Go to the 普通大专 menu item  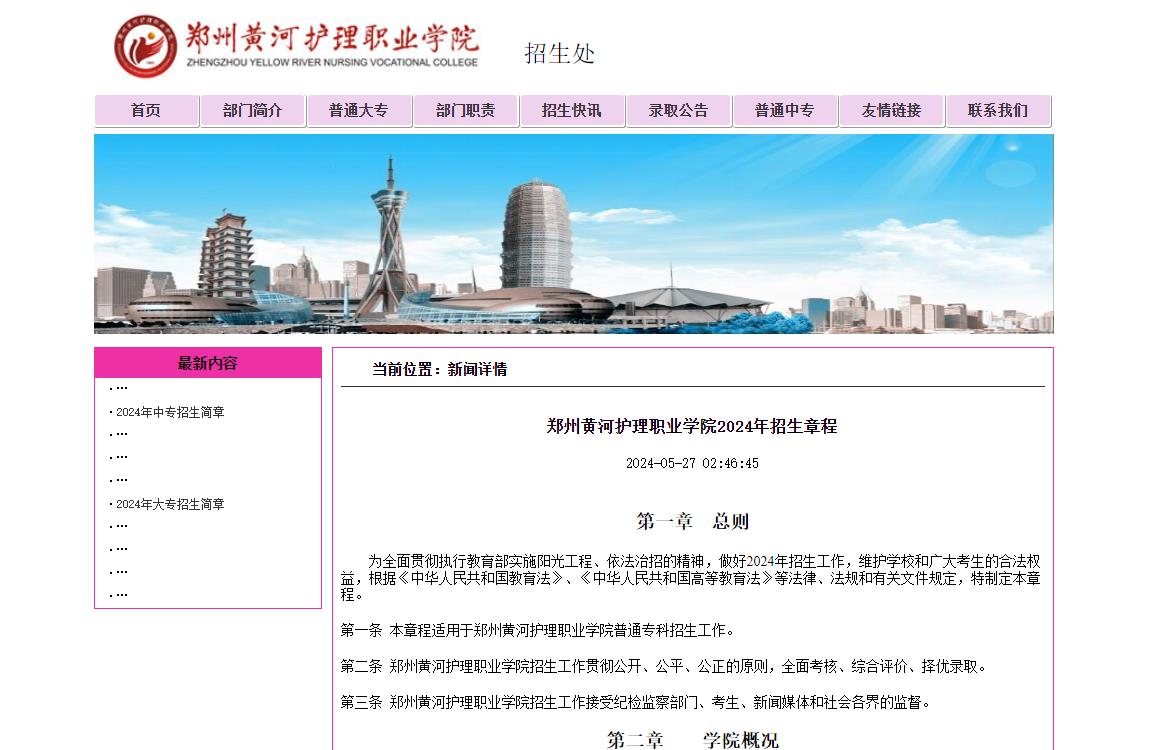pyautogui.click(x=359, y=111)
